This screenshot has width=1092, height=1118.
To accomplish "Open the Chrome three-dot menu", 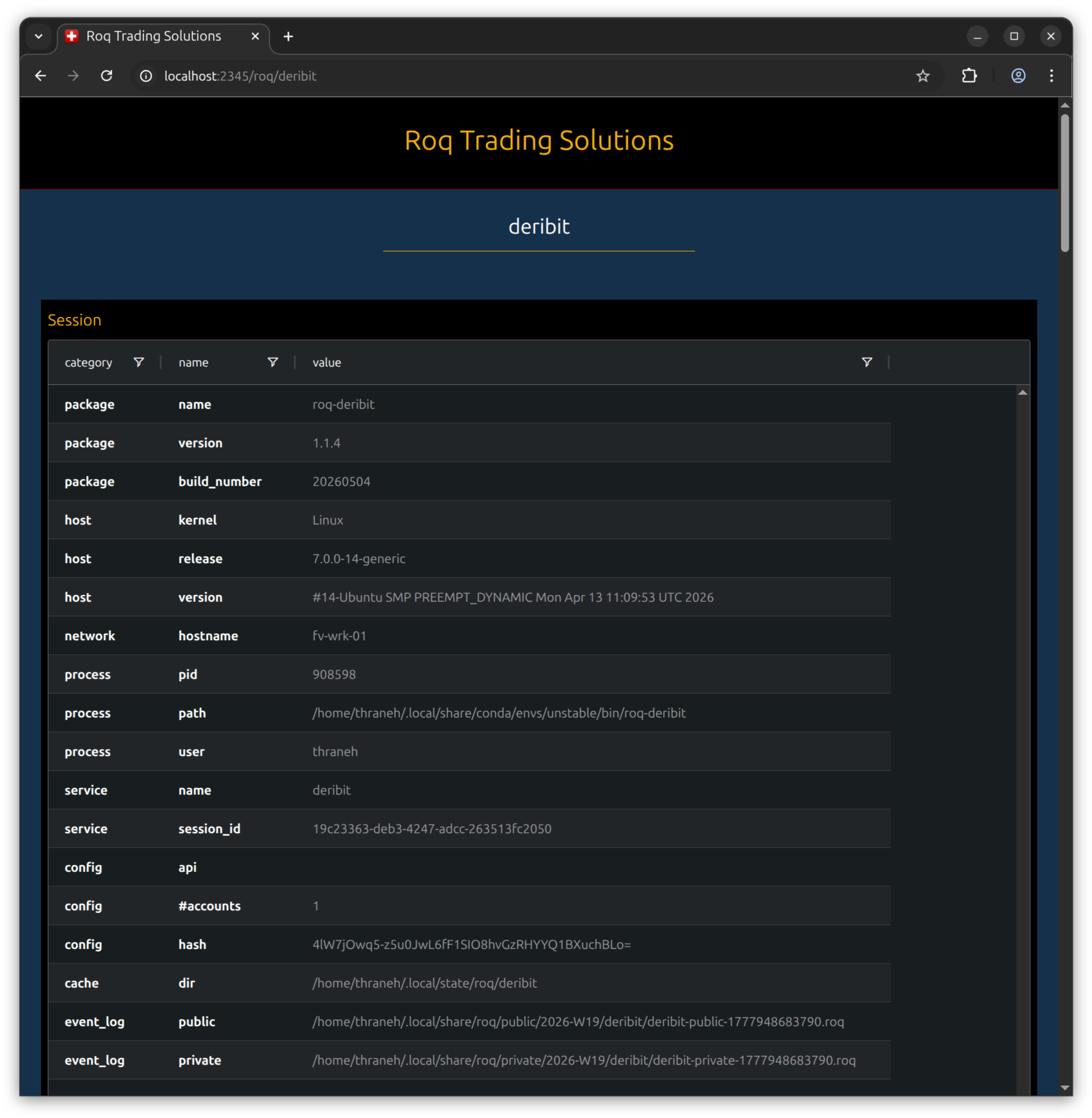I will (x=1051, y=76).
